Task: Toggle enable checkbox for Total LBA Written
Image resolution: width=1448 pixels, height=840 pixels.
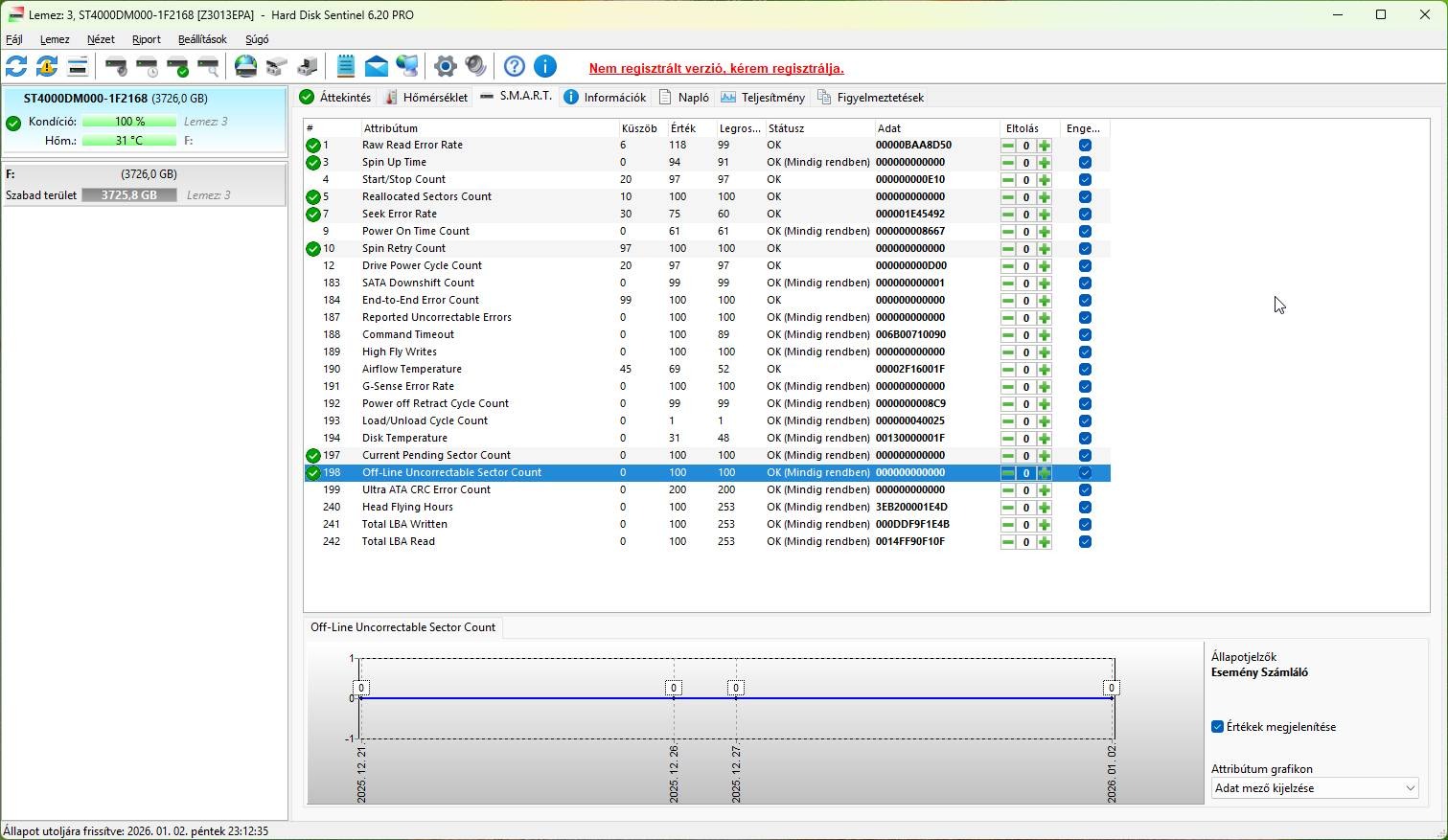Action: pos(1085,525)
